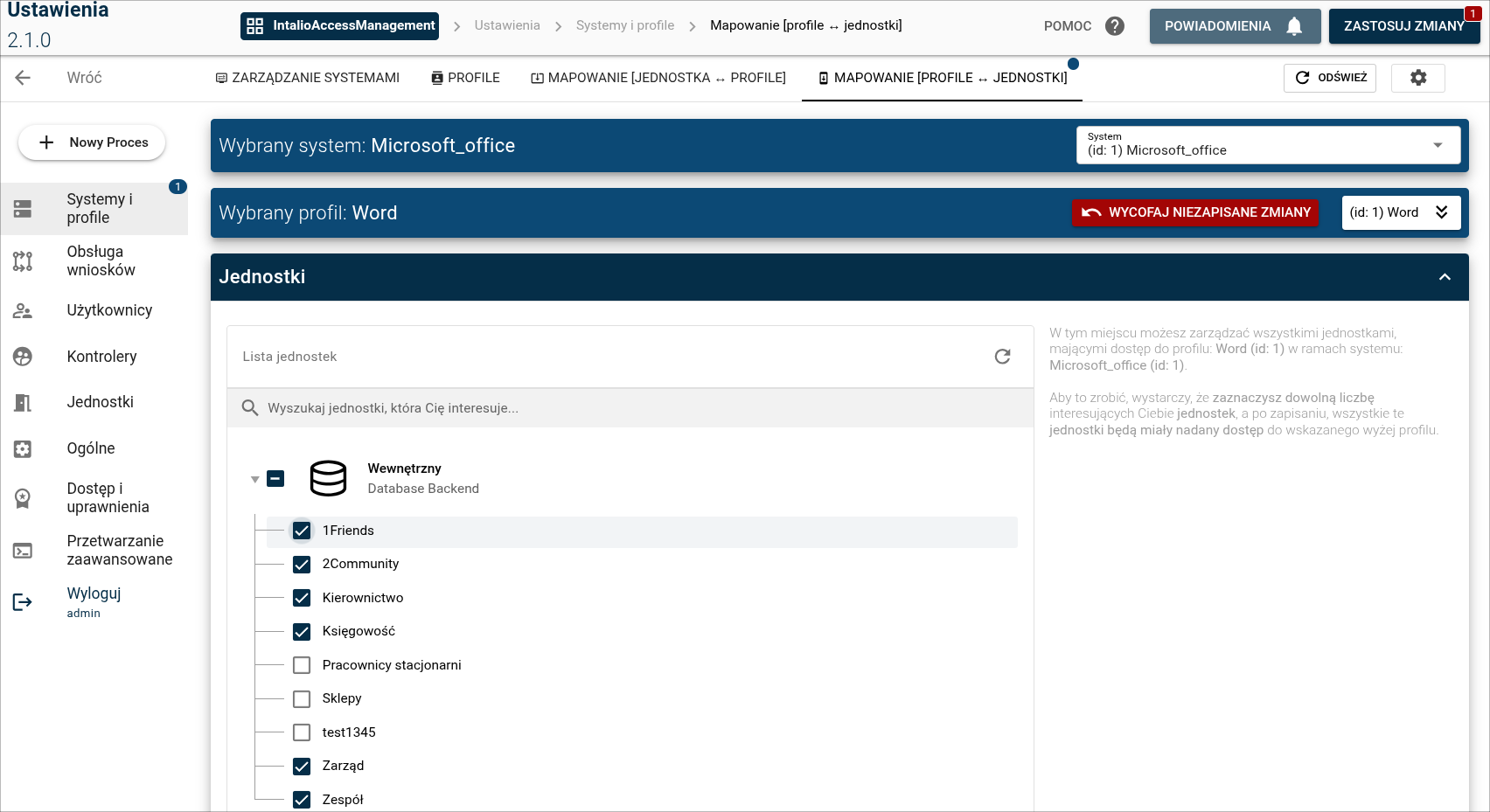Click the Przetwarzanie zaawansowane terminal icon
The image size is (1490, 812).
coord(23,551)
